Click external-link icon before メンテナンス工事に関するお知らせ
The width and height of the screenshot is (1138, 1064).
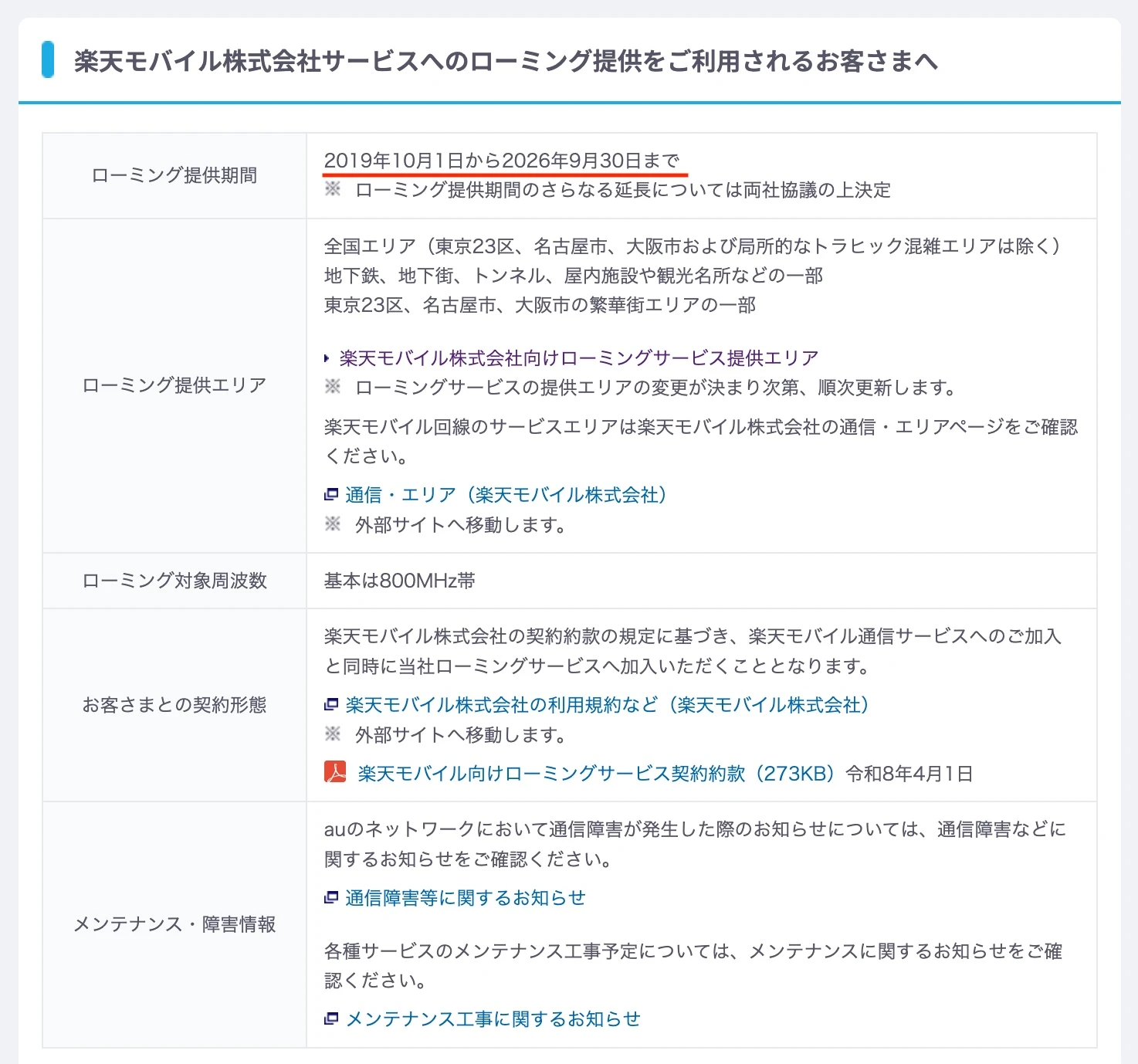tap(331, 1018)
